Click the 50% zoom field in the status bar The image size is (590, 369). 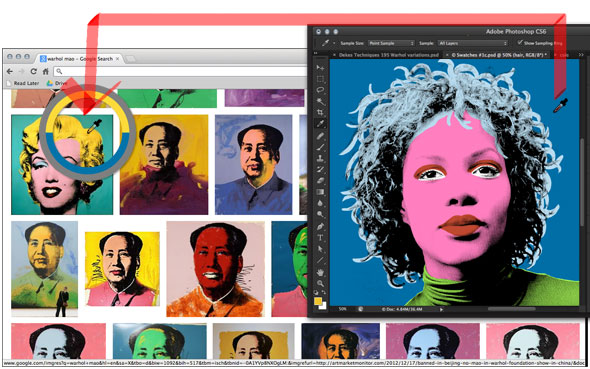tap(342, 309)
